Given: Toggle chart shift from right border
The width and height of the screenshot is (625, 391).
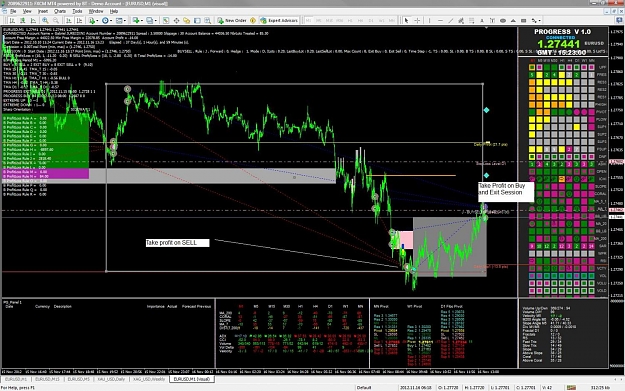Looking at the screenshot, I should 79,20.
